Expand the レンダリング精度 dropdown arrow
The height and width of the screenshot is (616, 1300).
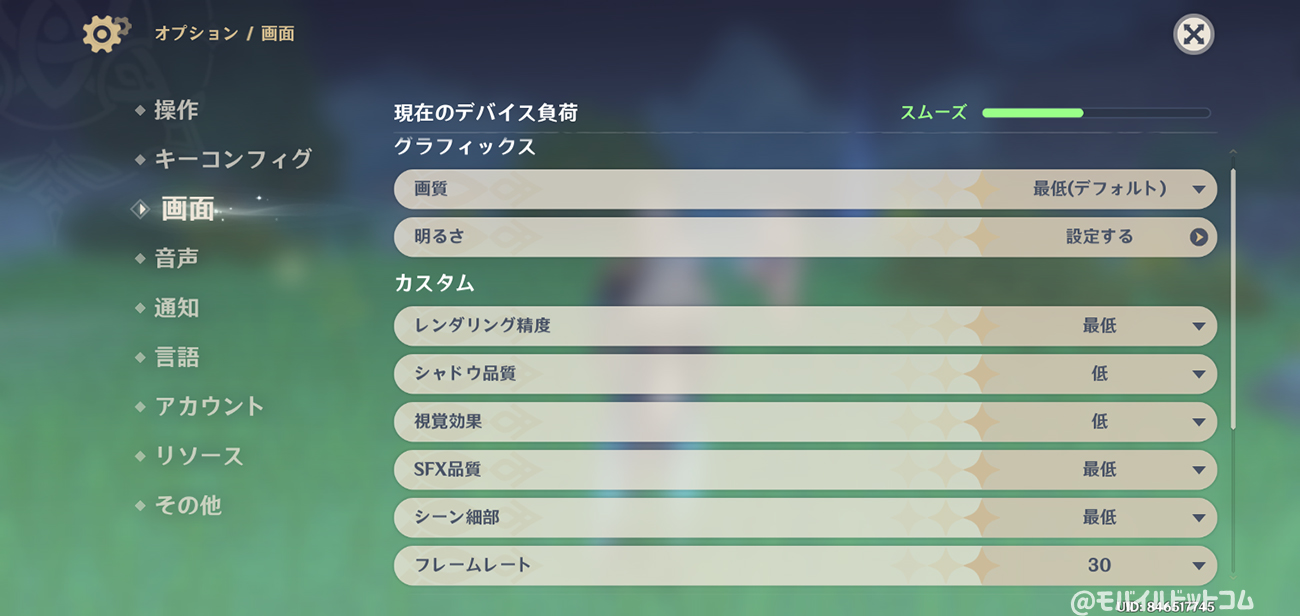[x=1198, y=326]
